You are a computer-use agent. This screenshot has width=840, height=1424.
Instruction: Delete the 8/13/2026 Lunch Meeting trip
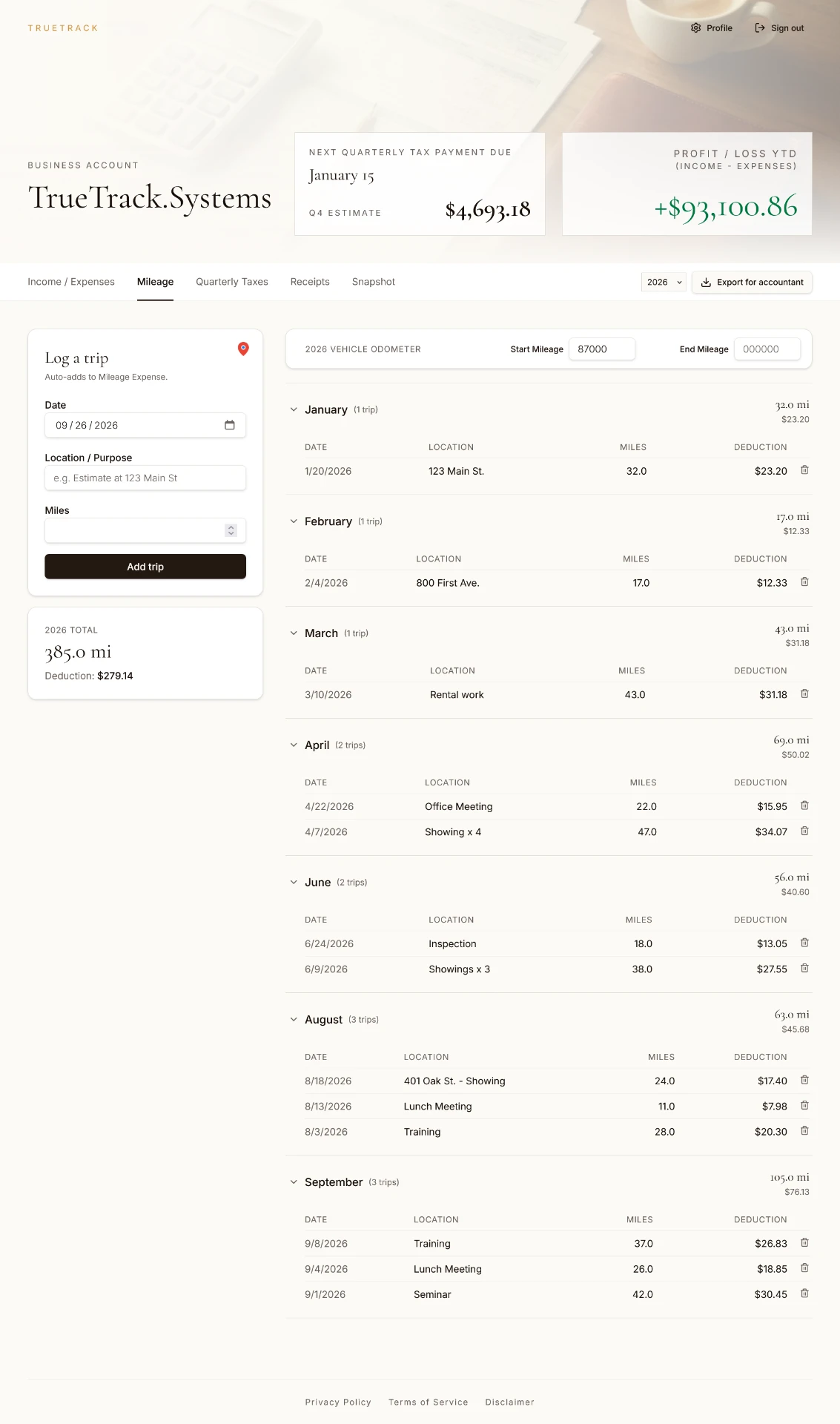(x=804, y=1106)
